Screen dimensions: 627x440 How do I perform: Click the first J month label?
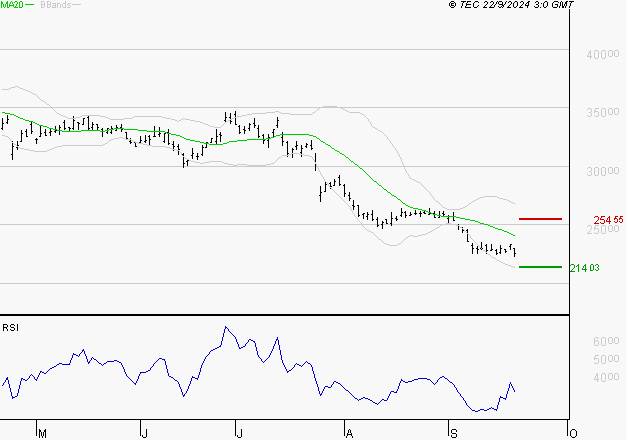[x=145, y=434]
